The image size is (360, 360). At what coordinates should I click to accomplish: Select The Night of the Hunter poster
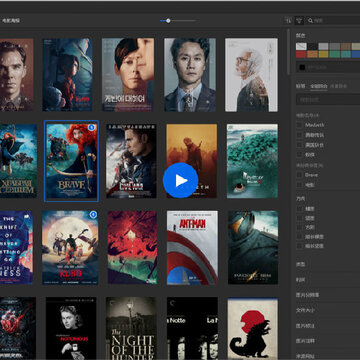tap(131, 328)
